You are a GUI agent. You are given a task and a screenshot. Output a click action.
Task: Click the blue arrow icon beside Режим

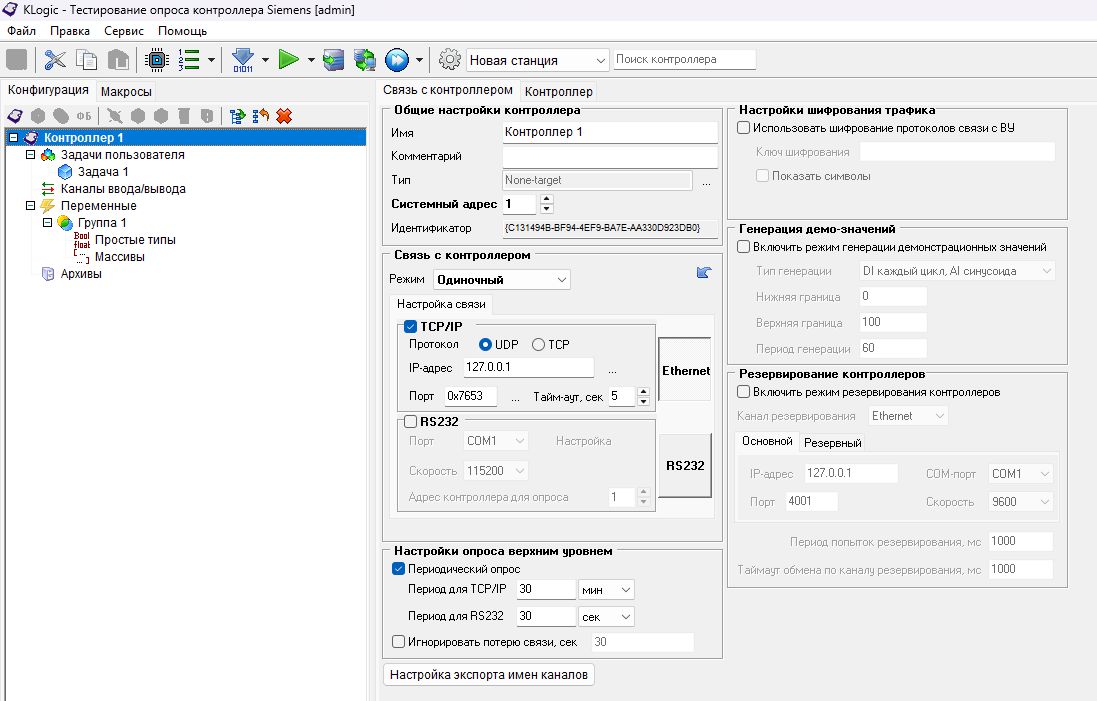[x=704, y=273]
